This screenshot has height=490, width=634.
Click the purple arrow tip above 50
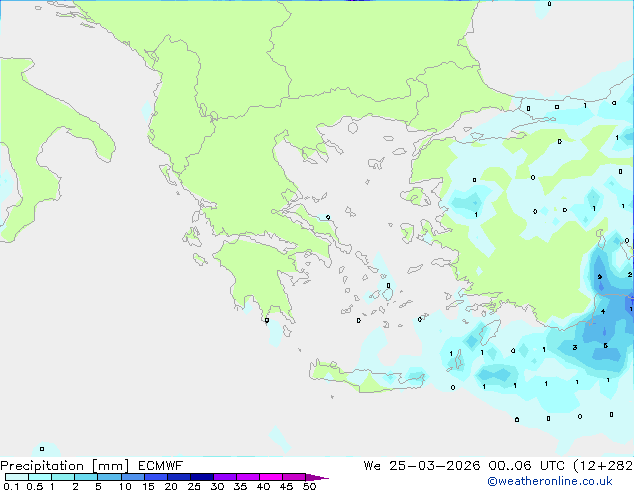pyautogui.click(x=317, y=477)
